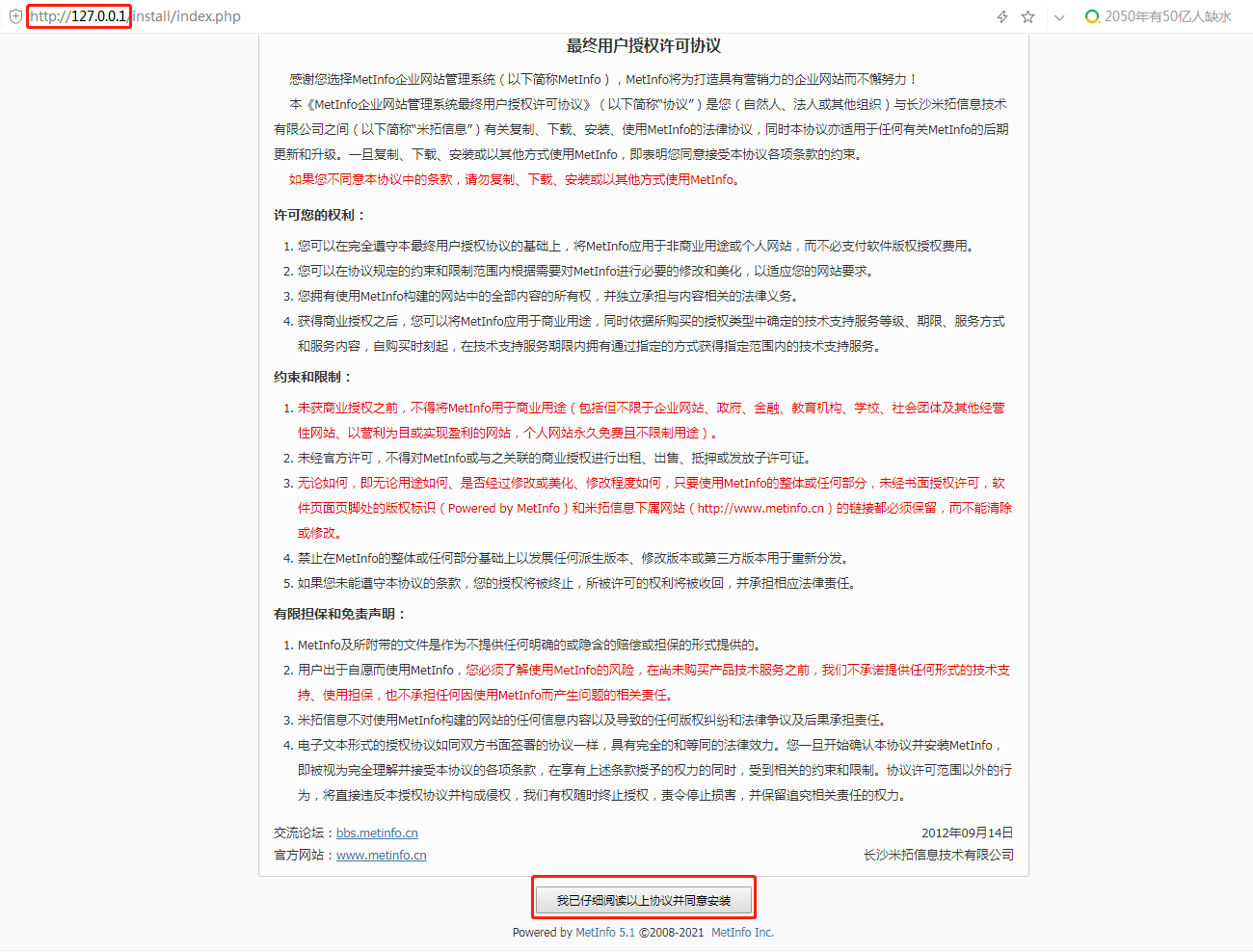The image size is (1253, 952).
Task: Click the label 交流论坛：
Action: (305, 833)
